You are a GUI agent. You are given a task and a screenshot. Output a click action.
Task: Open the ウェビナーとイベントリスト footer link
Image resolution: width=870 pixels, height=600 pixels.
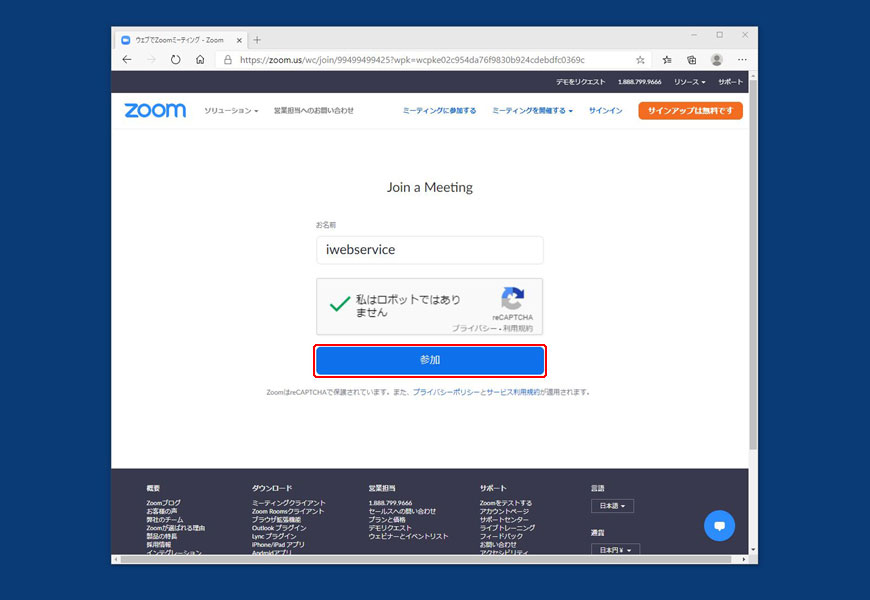tap(408, 536)
